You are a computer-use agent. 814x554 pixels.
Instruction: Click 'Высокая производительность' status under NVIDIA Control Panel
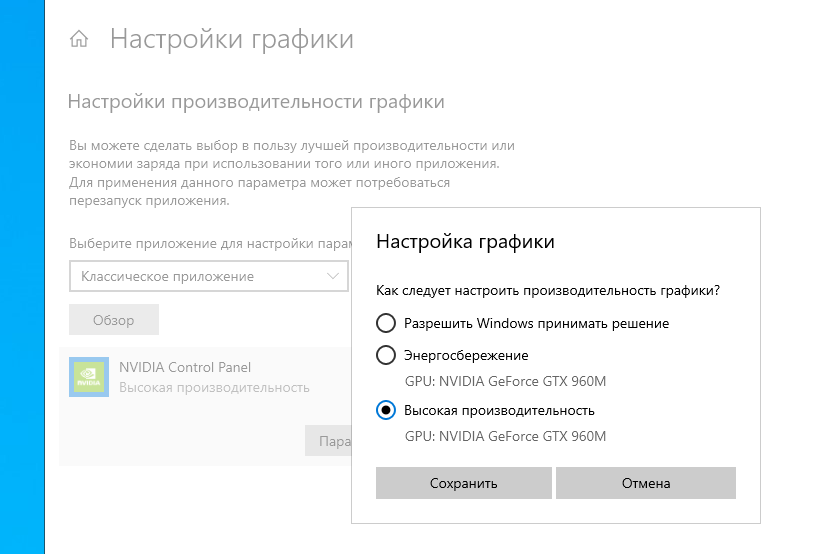[x=214, y=387]
